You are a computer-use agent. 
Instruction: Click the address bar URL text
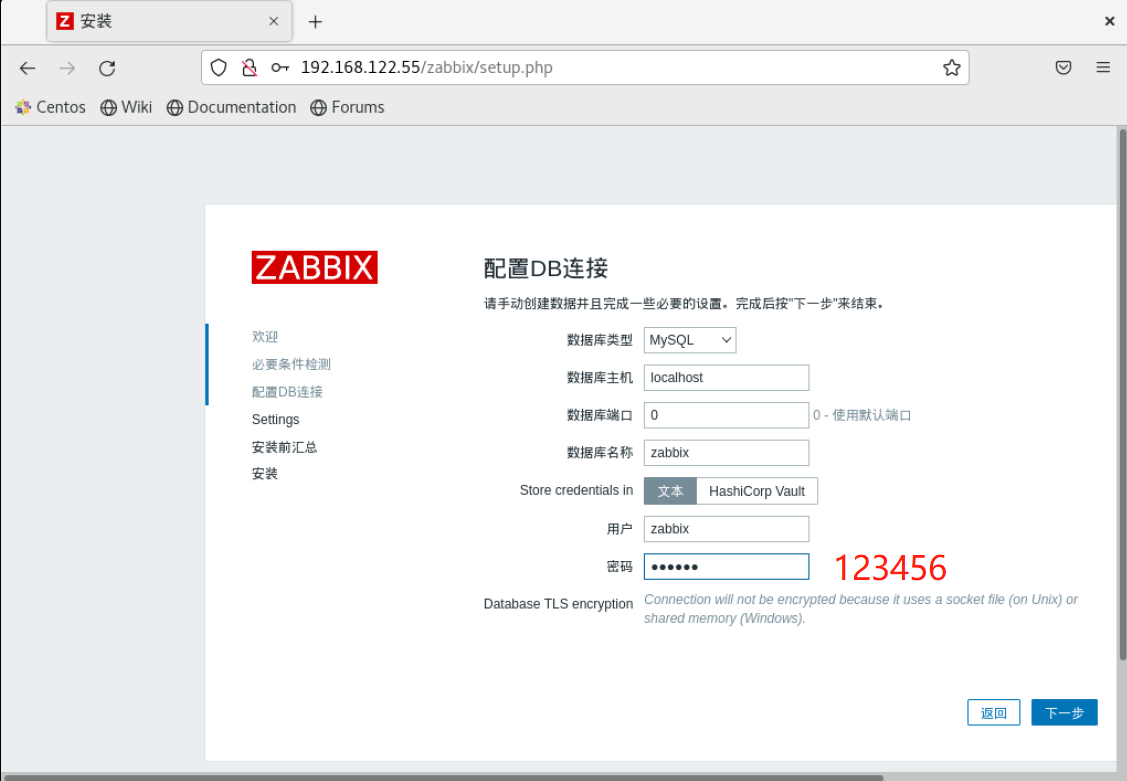pyautogui.click(x=426, y=68)
